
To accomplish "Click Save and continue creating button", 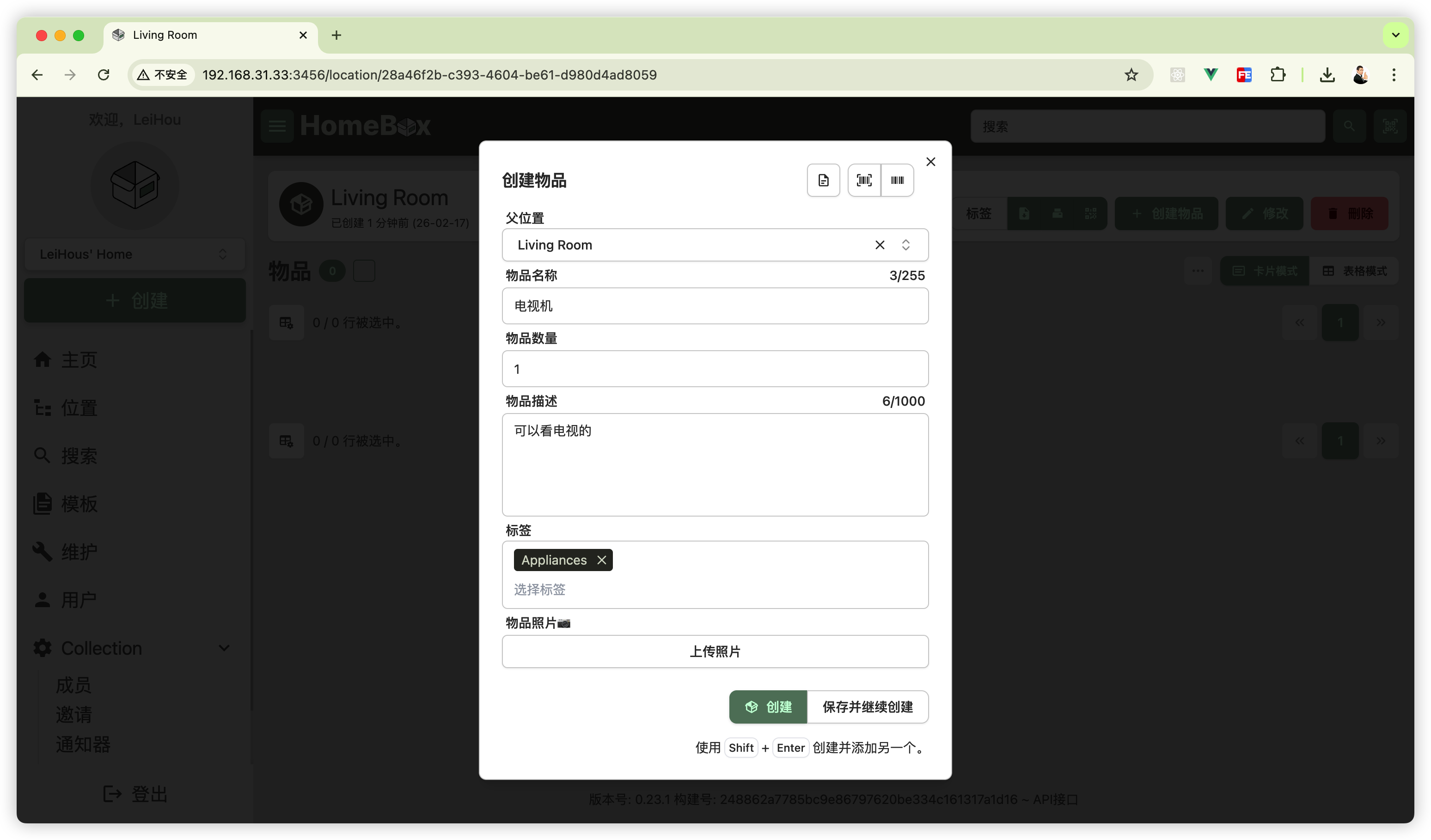I will (867, 706).
